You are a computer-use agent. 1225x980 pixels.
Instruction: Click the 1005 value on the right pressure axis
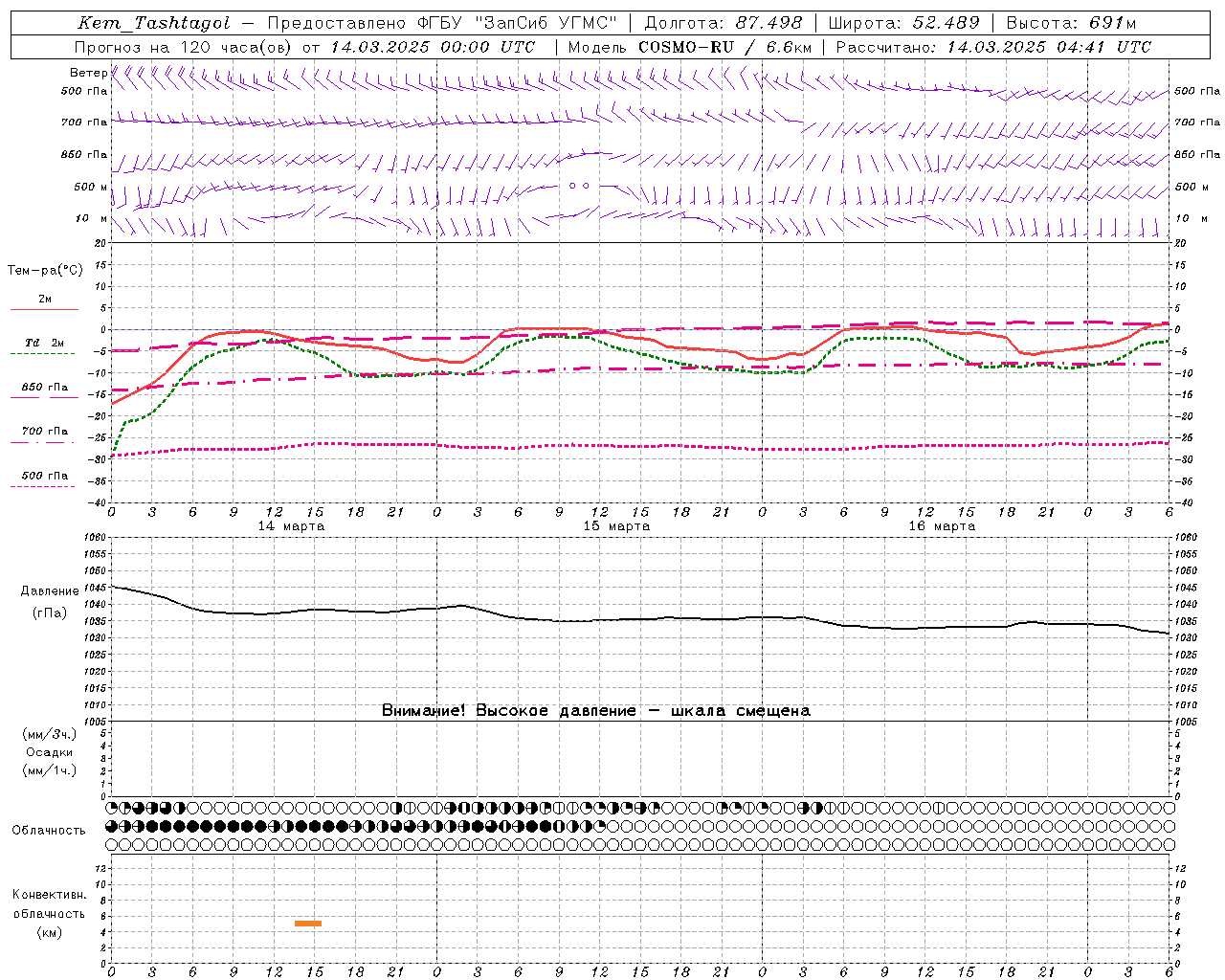1186,721
